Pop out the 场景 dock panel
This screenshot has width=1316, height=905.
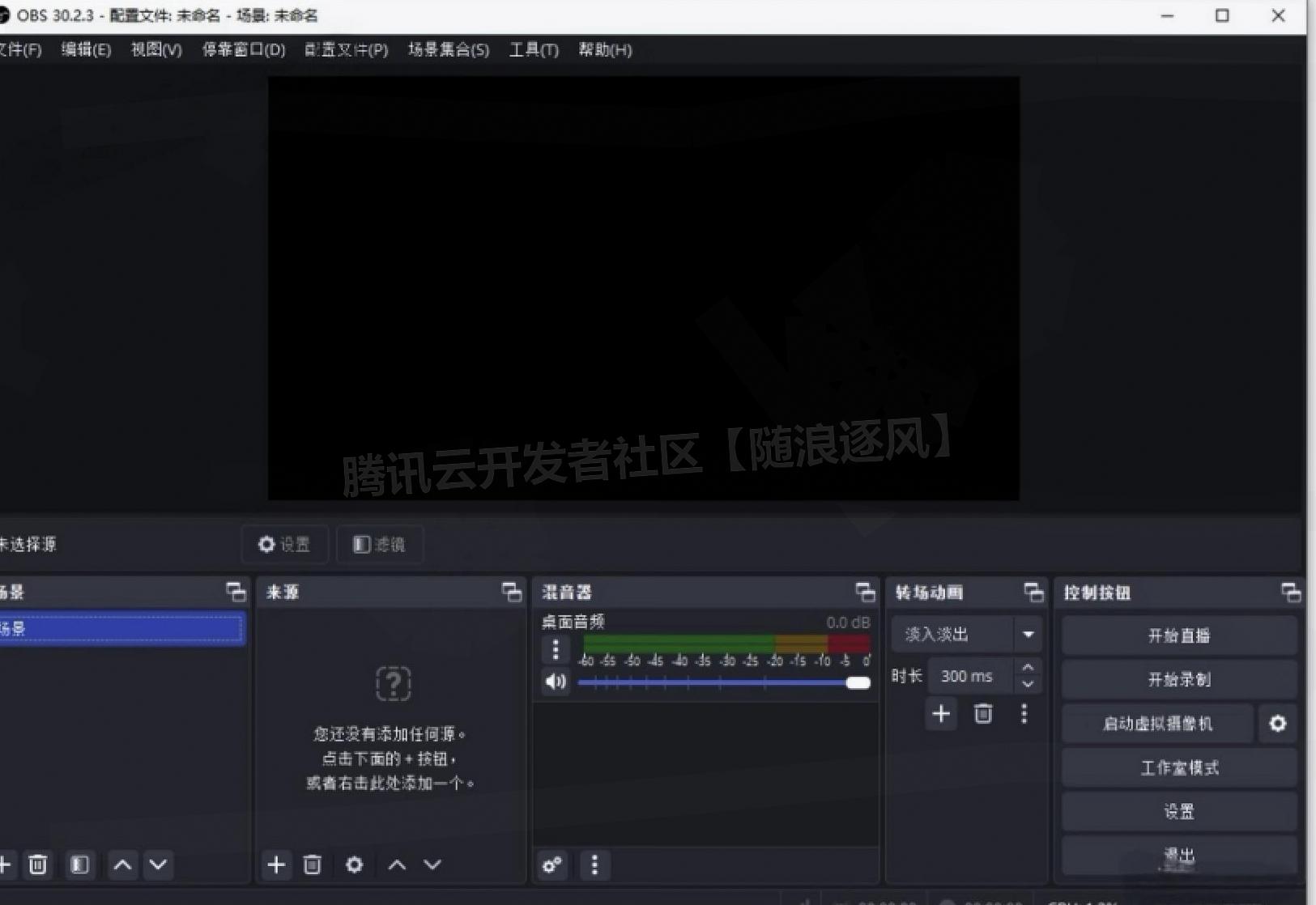pos(236,592)
